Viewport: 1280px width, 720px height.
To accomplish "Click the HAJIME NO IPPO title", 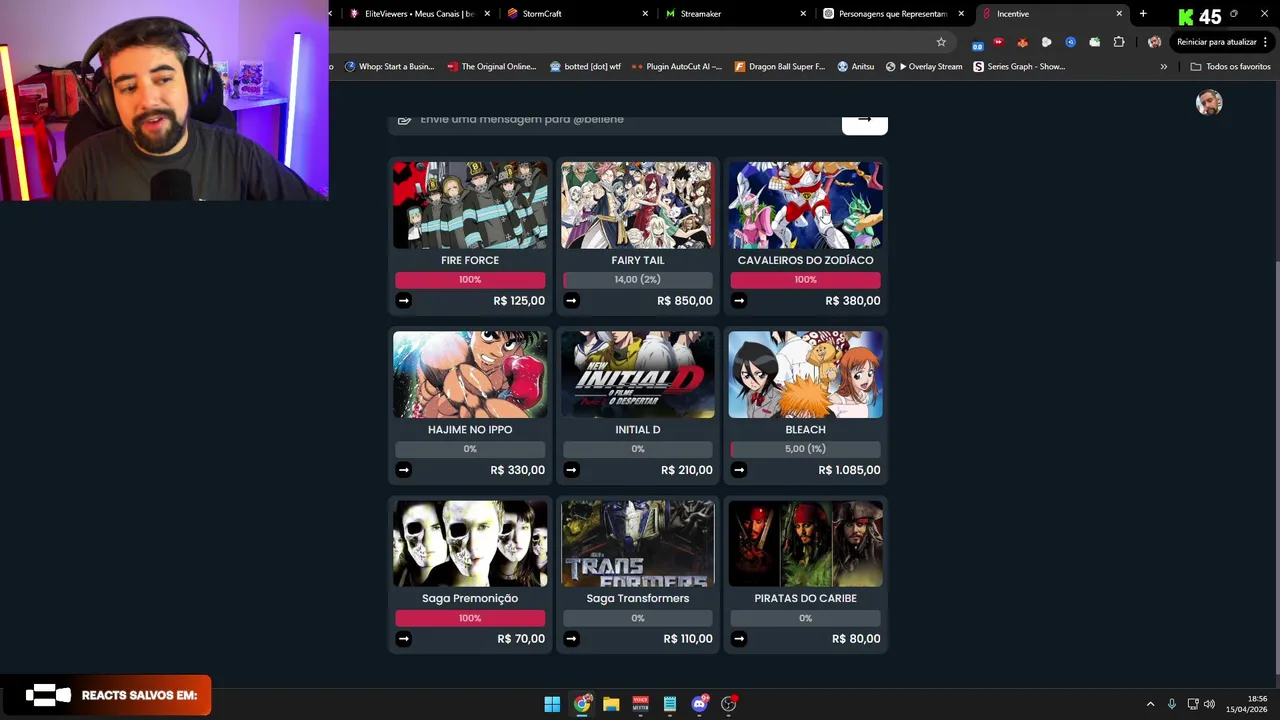I will click(x=470, y=429).
